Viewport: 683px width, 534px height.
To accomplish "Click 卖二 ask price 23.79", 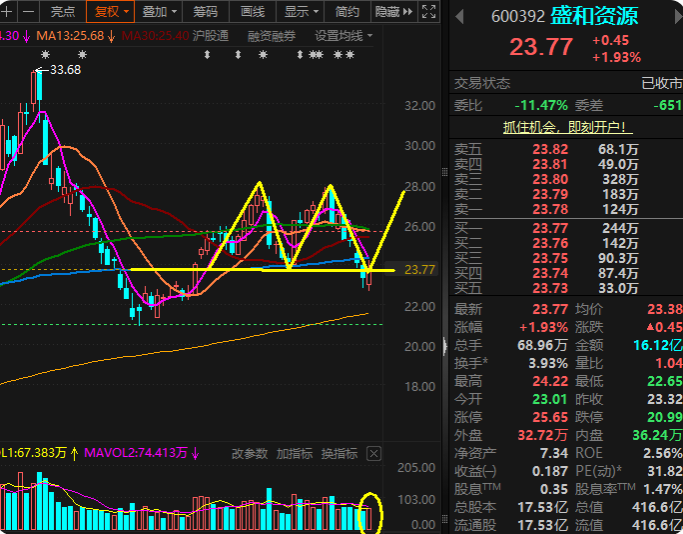I will (550, 194).
